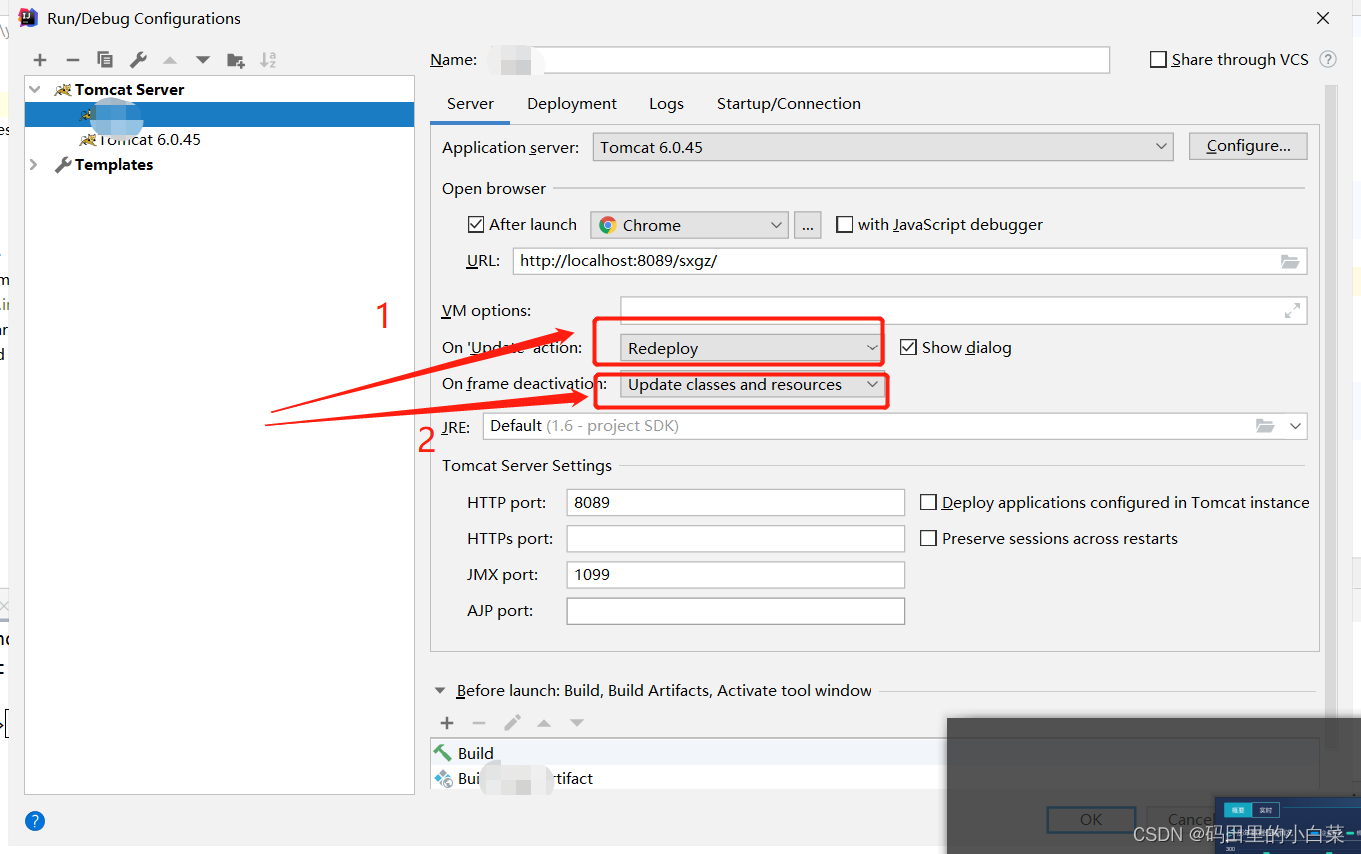
Task: Sort configurations alphabetically icon
Action: coord(268,60)
